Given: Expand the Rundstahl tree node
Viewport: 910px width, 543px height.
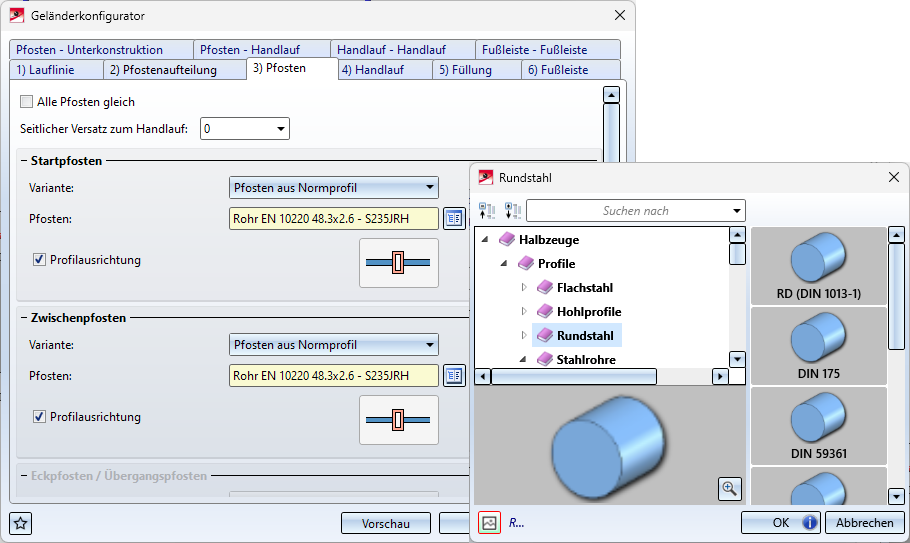Looking at the screenshot, I should pos(524,335).
